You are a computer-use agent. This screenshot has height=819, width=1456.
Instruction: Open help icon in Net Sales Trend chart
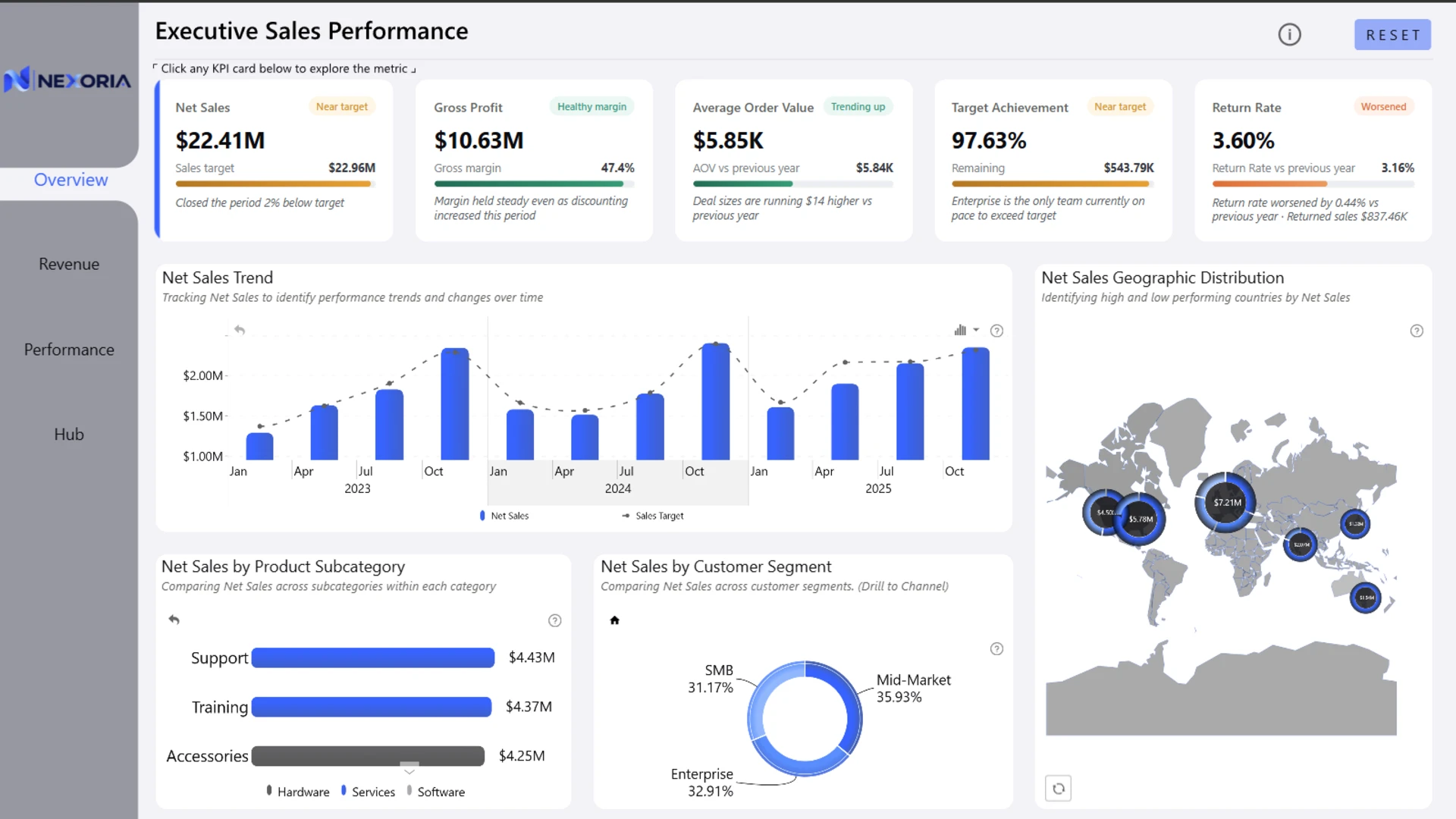[996, 331]
